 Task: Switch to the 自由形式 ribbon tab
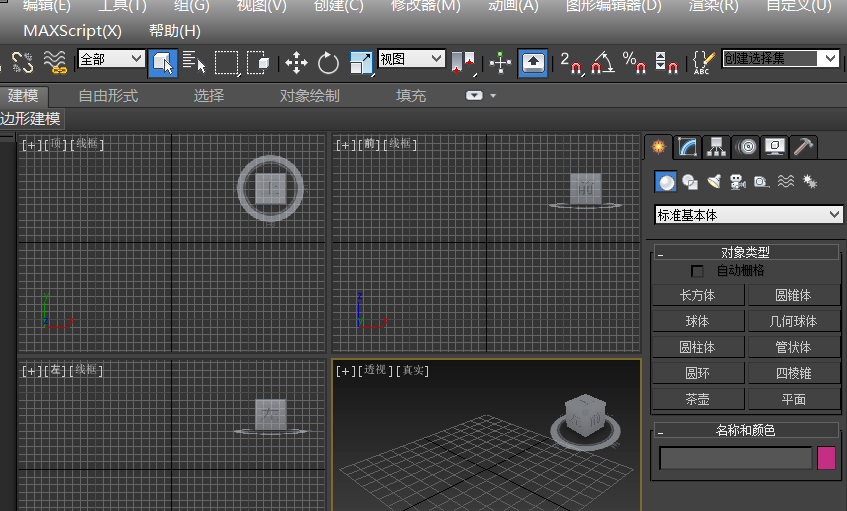coord(108,96)
